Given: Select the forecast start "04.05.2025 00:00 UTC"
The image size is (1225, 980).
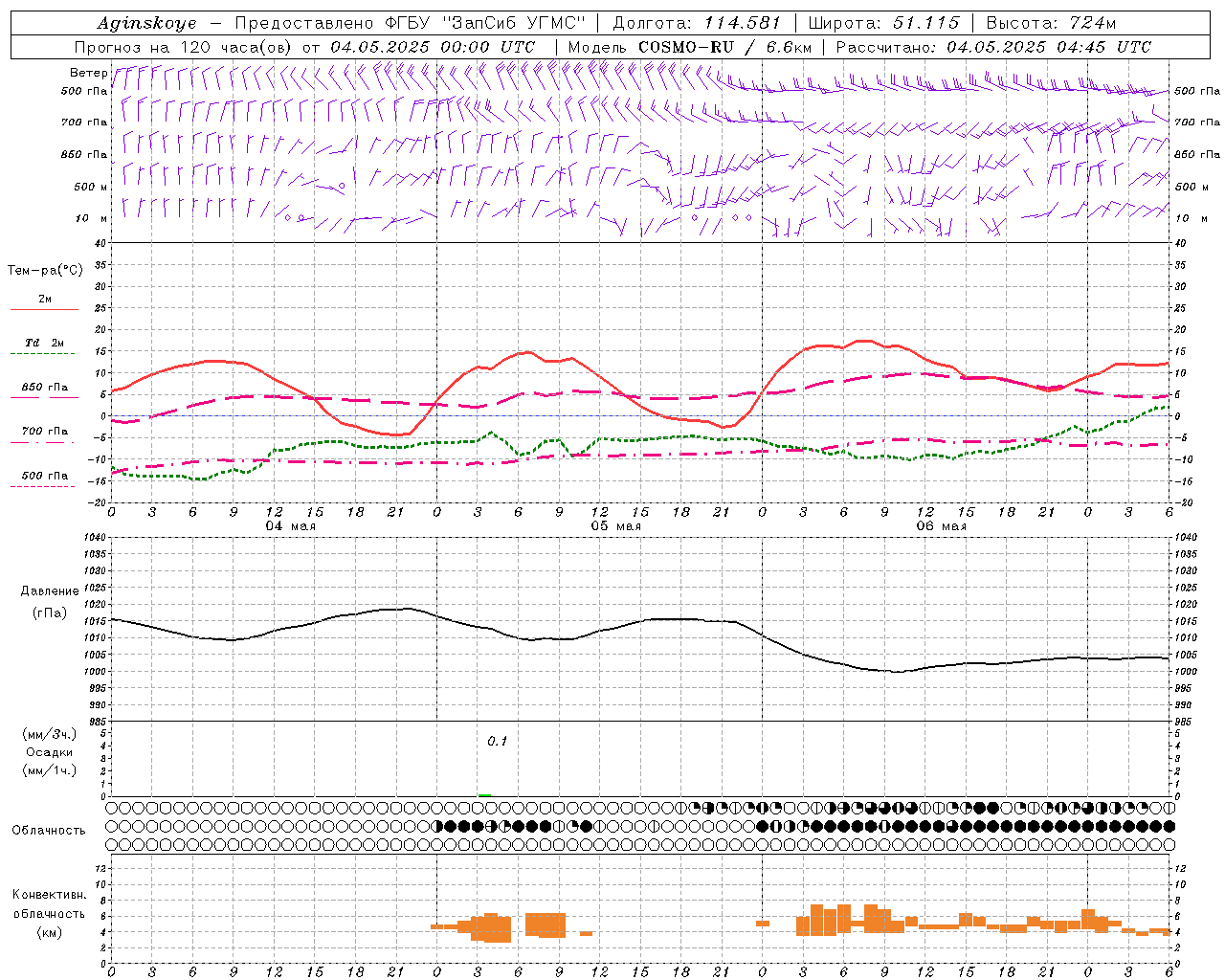Looking at the screenshot, I should [433, 47].
